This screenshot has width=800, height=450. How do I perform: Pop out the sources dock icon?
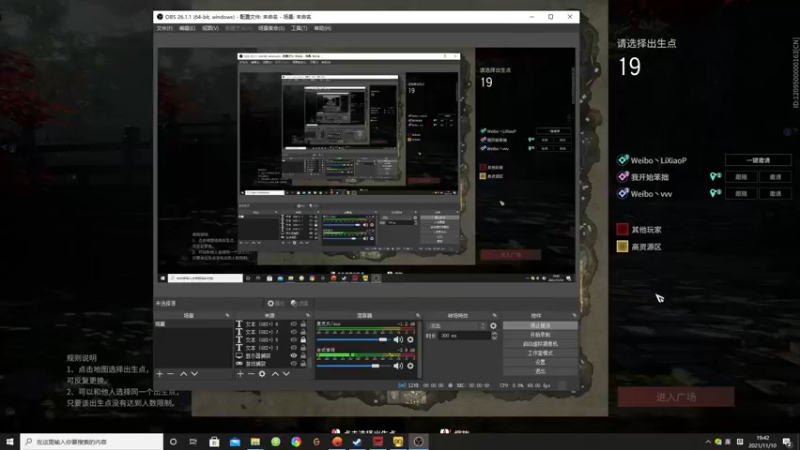point(307,315)
